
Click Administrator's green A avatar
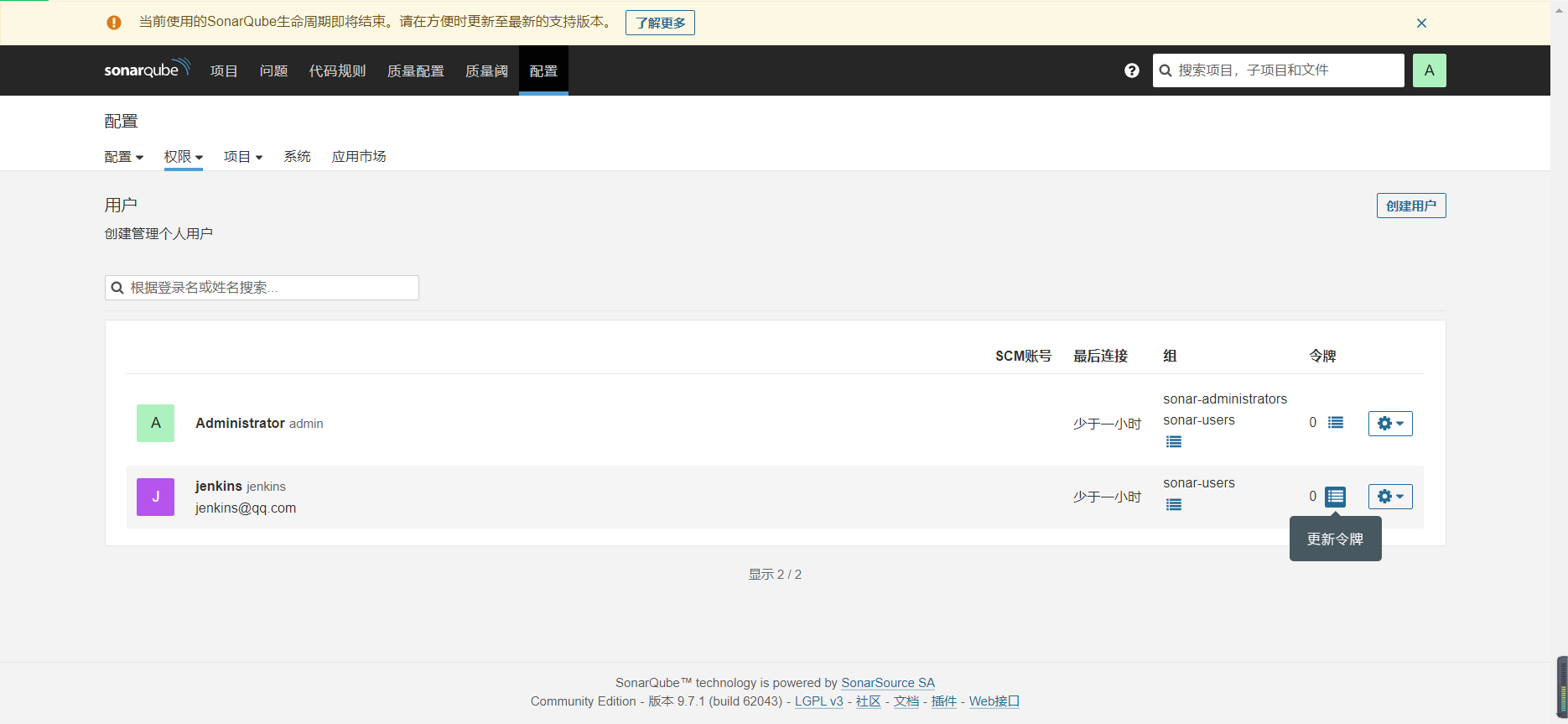pos(155,423)
